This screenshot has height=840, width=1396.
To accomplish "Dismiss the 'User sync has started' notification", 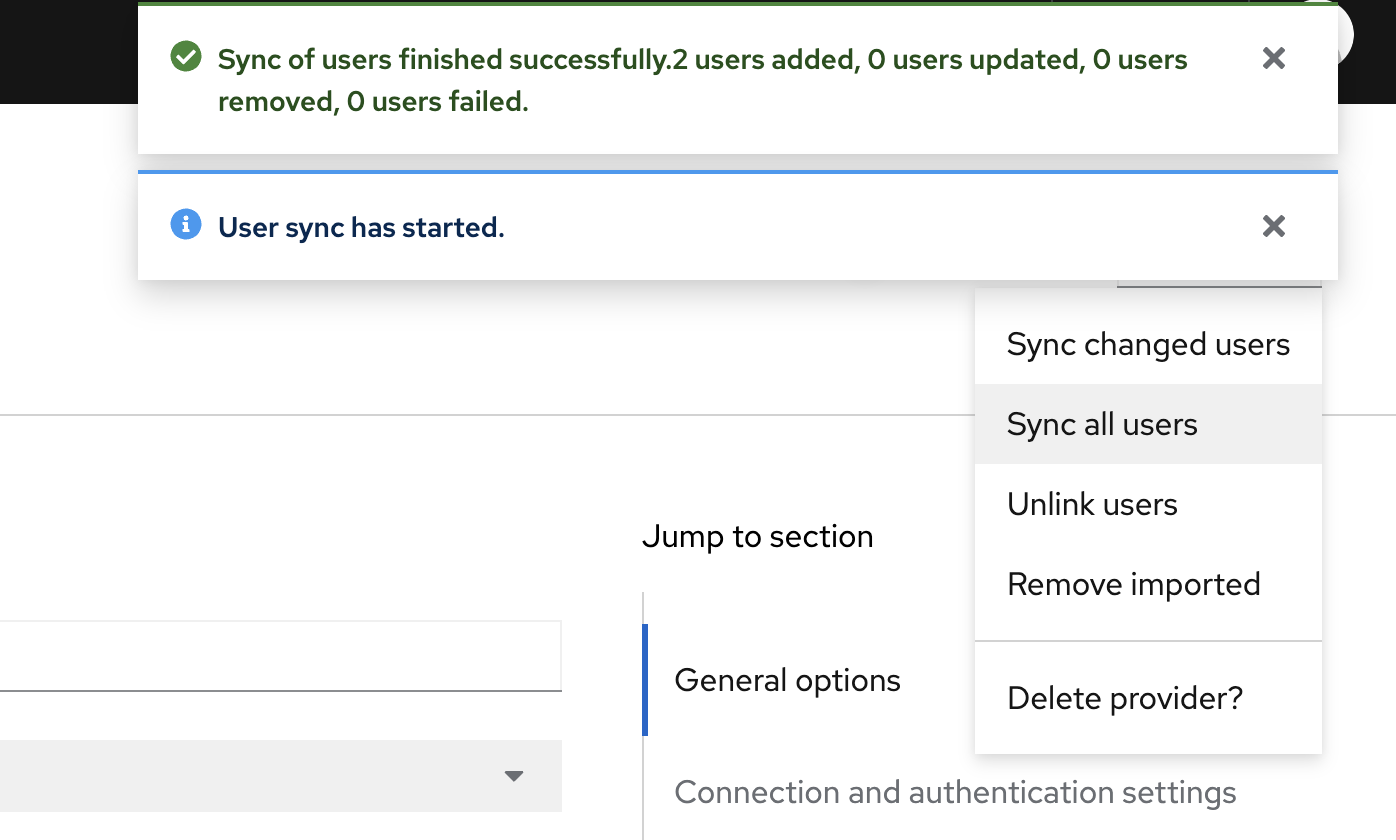I will click(1273, 226).
